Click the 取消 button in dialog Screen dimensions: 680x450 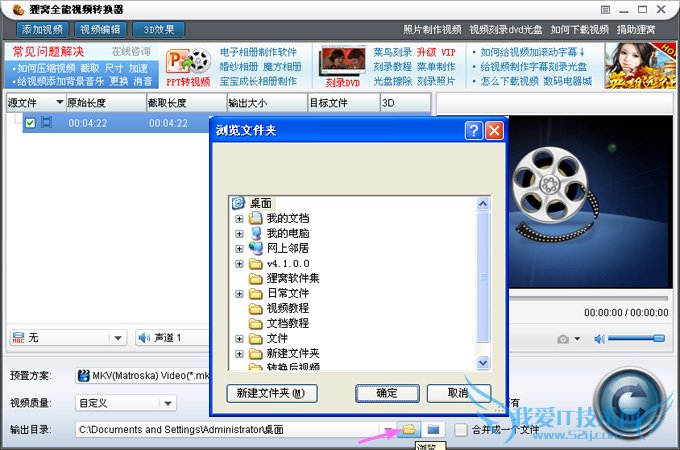(458, 393)
